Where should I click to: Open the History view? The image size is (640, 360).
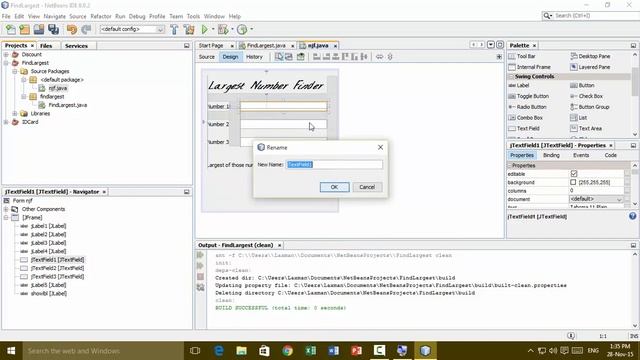pos(254,57)
